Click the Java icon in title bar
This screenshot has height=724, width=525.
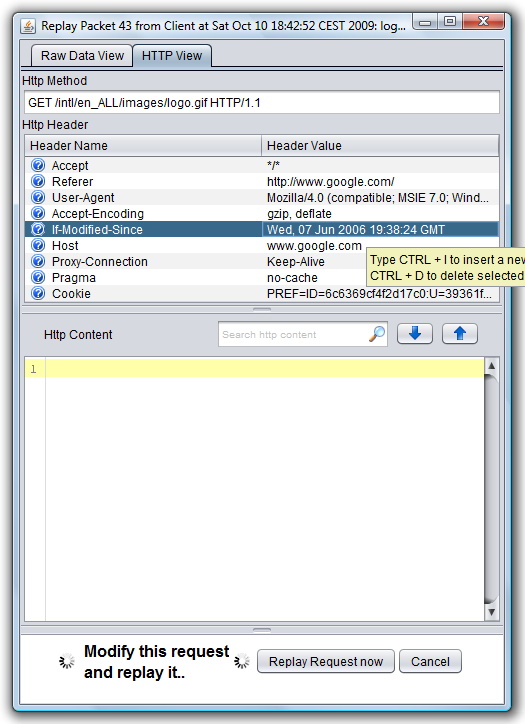point(28,26)
